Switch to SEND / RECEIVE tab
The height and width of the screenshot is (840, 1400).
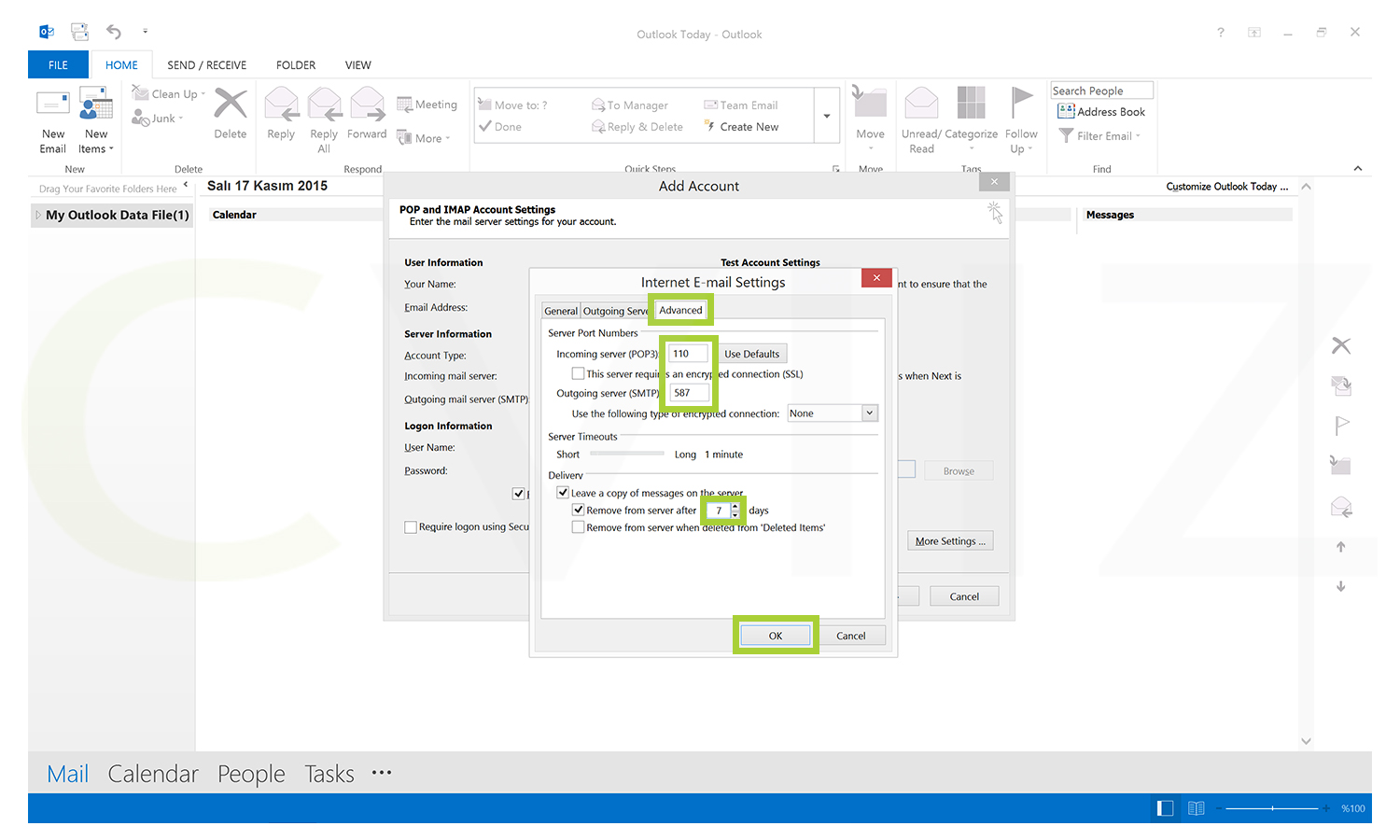[x=207, y=65]
